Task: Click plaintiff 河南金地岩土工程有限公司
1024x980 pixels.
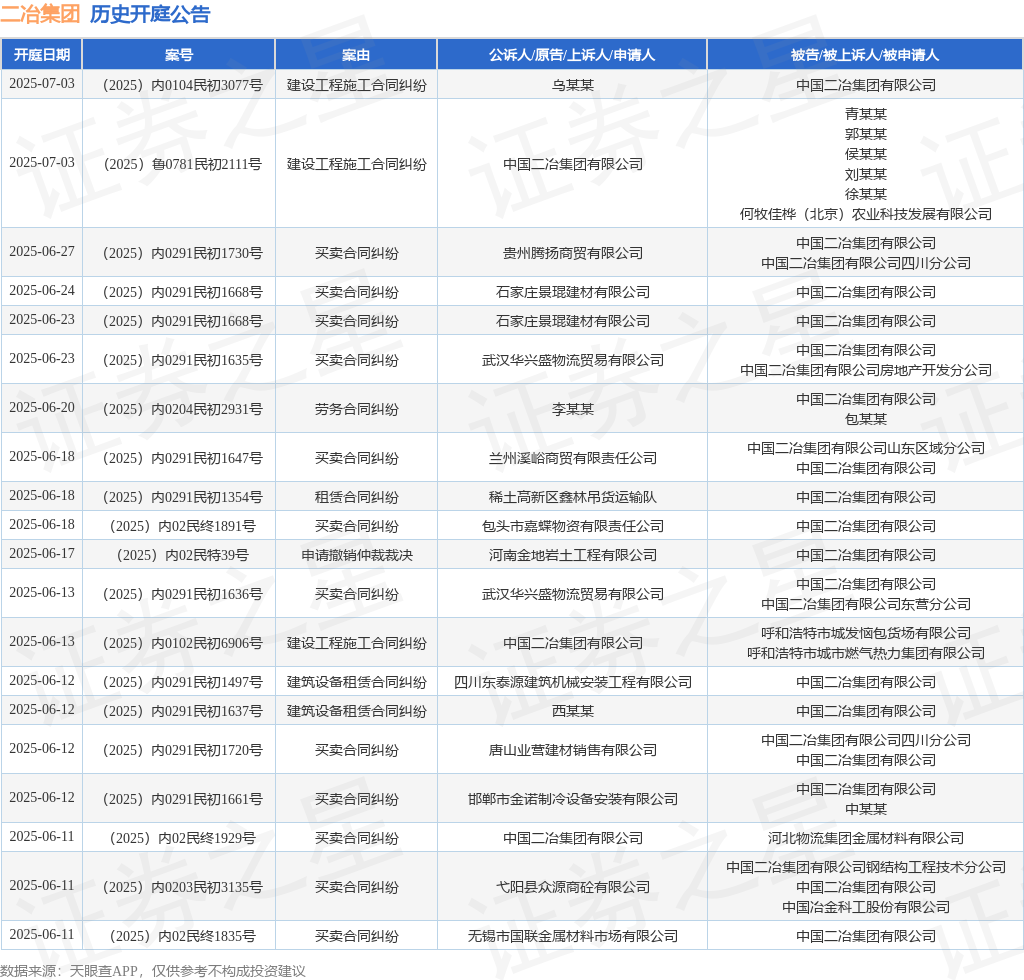Action: 573,555
